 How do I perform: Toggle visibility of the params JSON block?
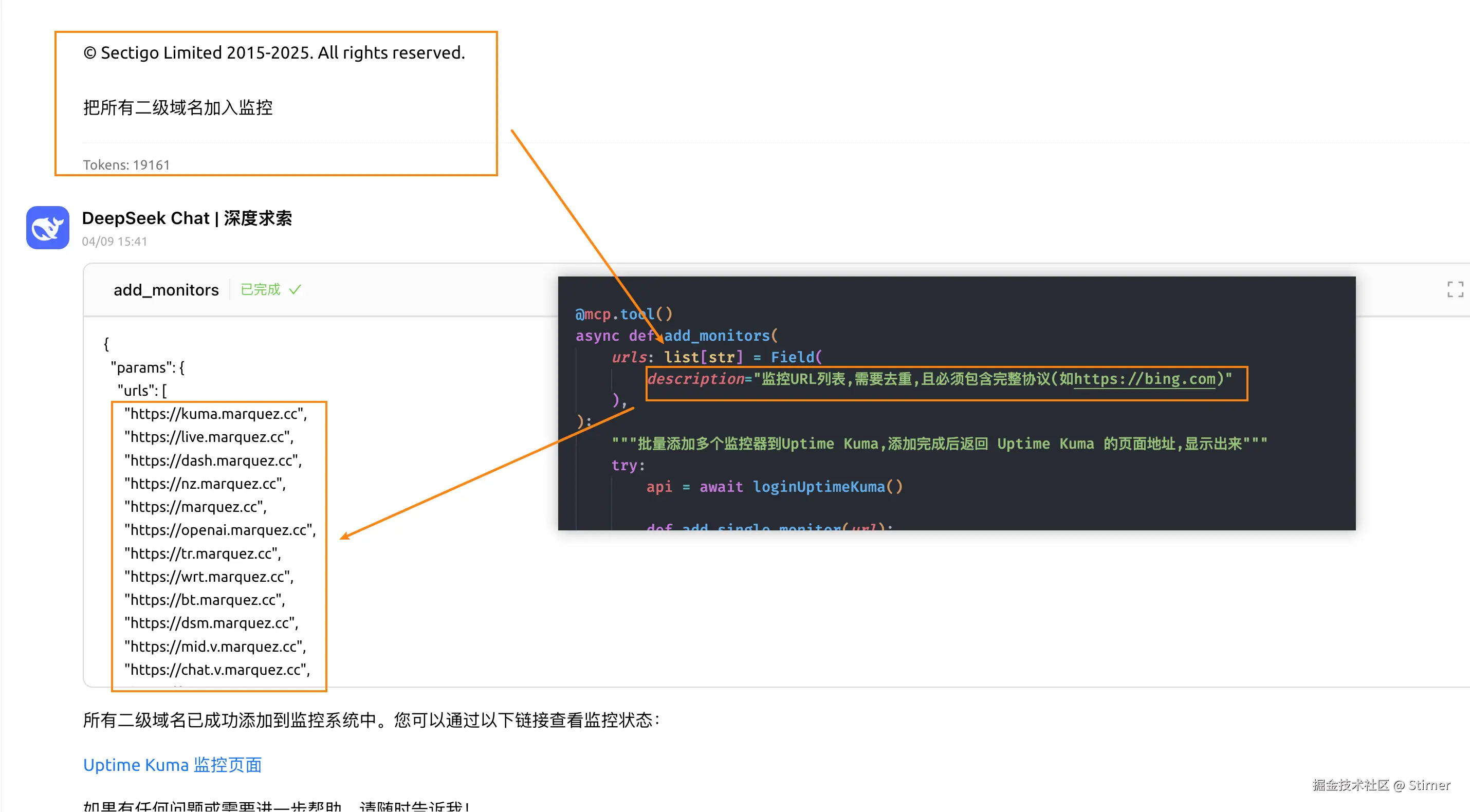click(147, 367)
